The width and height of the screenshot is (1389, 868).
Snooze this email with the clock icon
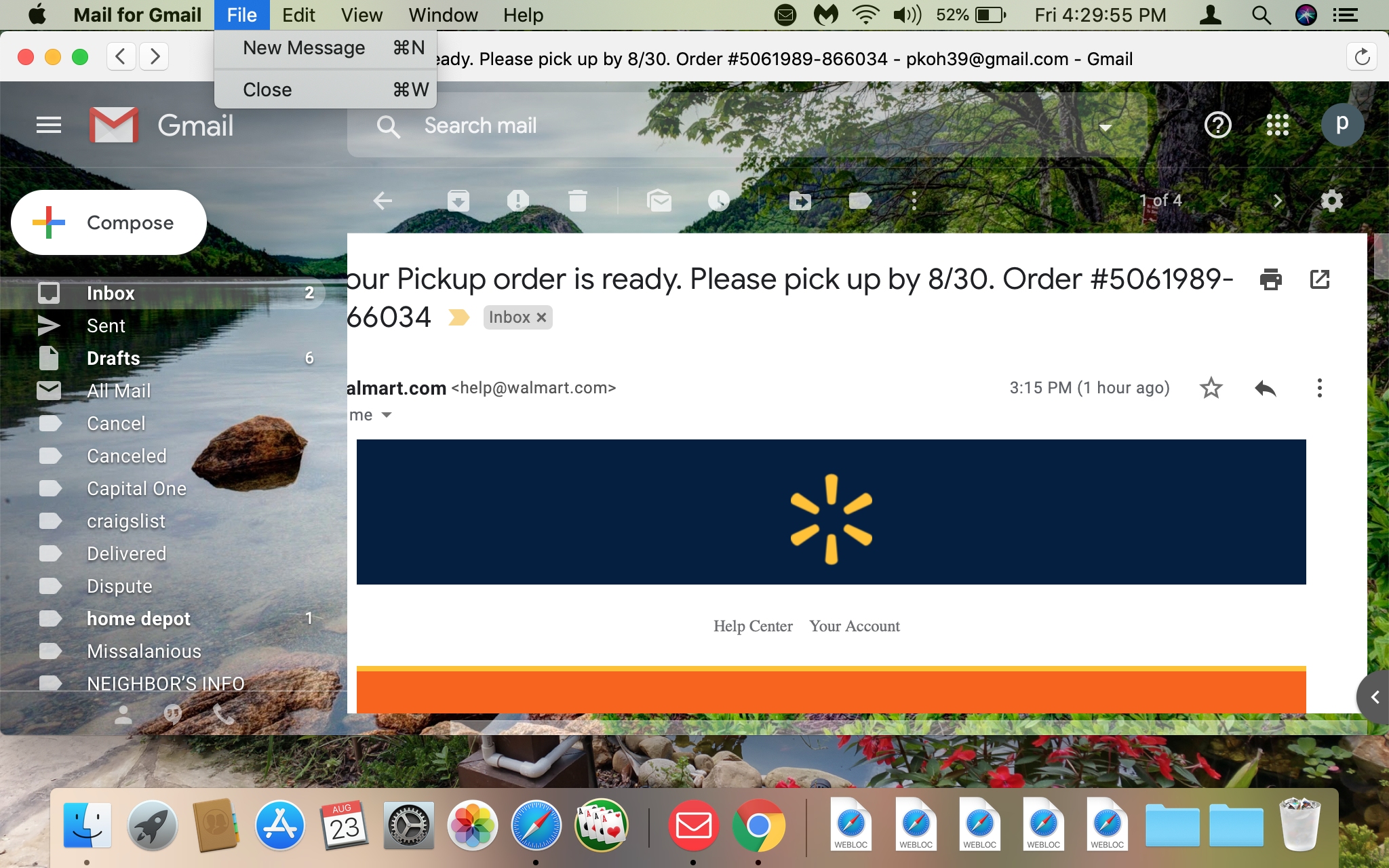coord(719,201)
